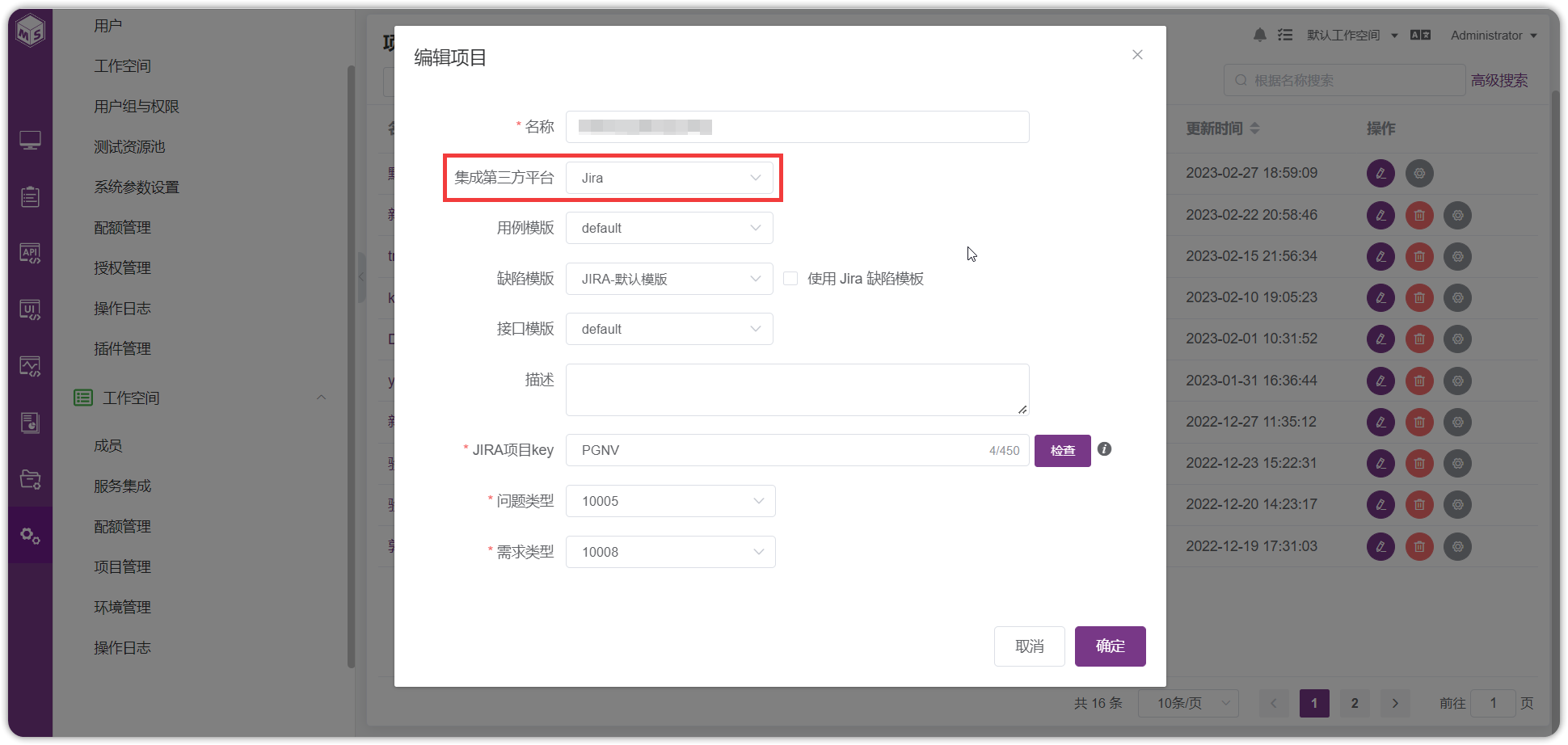This screenshot has width=1568, height=745.
Task: Open 高级搜索 advanced search link
Action: [x=1499, y=81]
